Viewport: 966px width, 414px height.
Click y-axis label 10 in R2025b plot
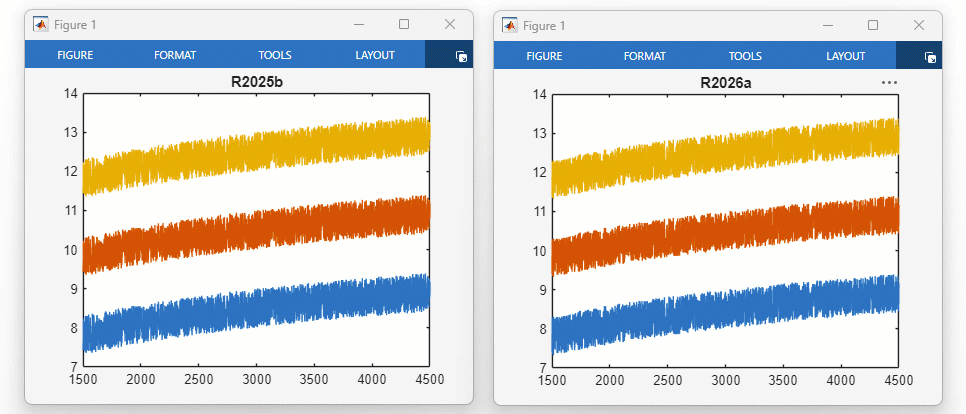click(71, 250)
